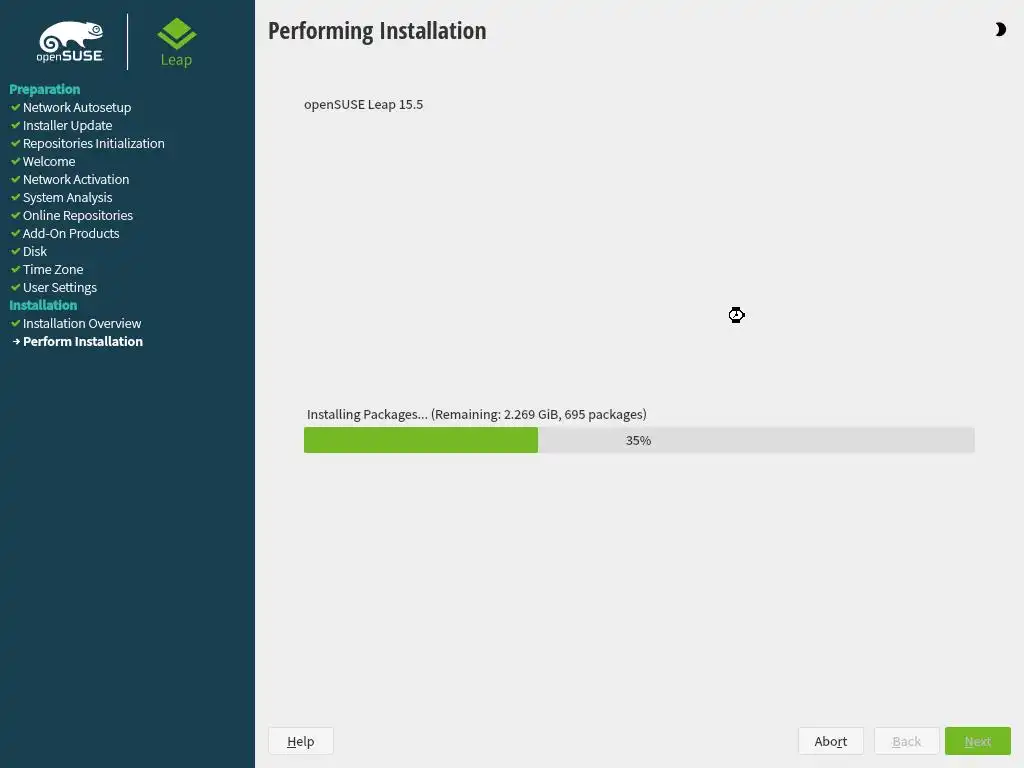
Task: Select the Repositories Initialization step
Action: tap(93, 144)
